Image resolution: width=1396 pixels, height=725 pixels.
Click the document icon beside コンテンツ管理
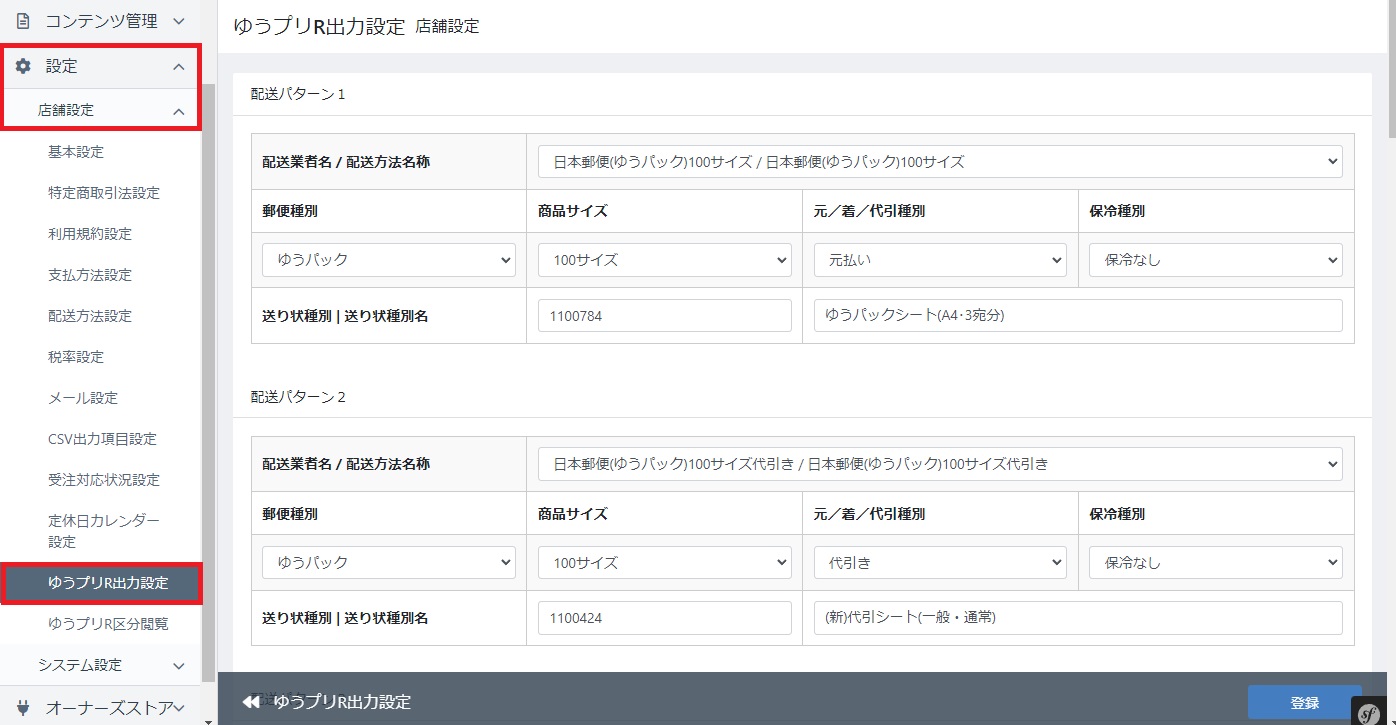click(x=23, y=20)
